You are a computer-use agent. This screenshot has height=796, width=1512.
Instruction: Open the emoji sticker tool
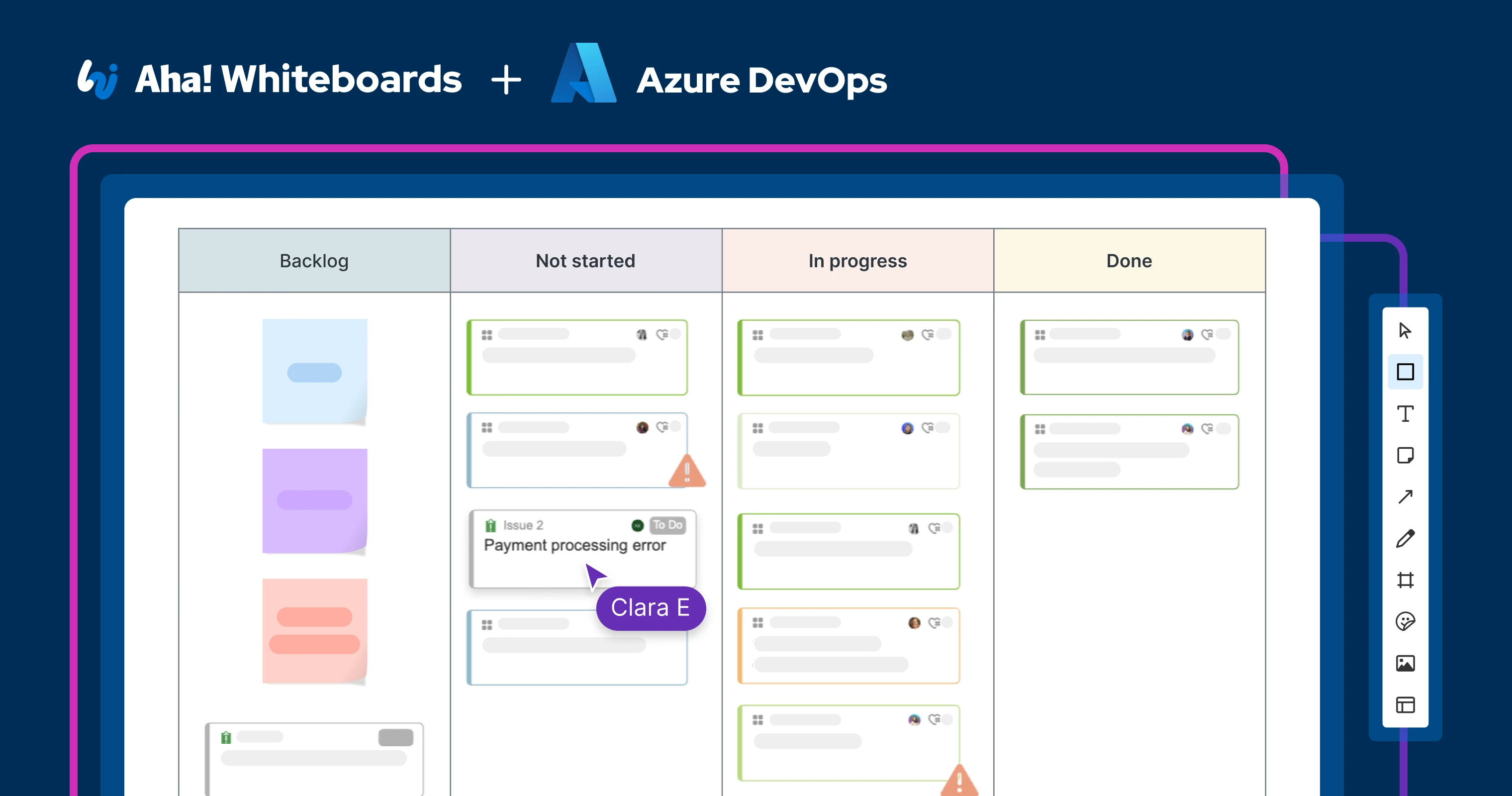coord(1405,622)
